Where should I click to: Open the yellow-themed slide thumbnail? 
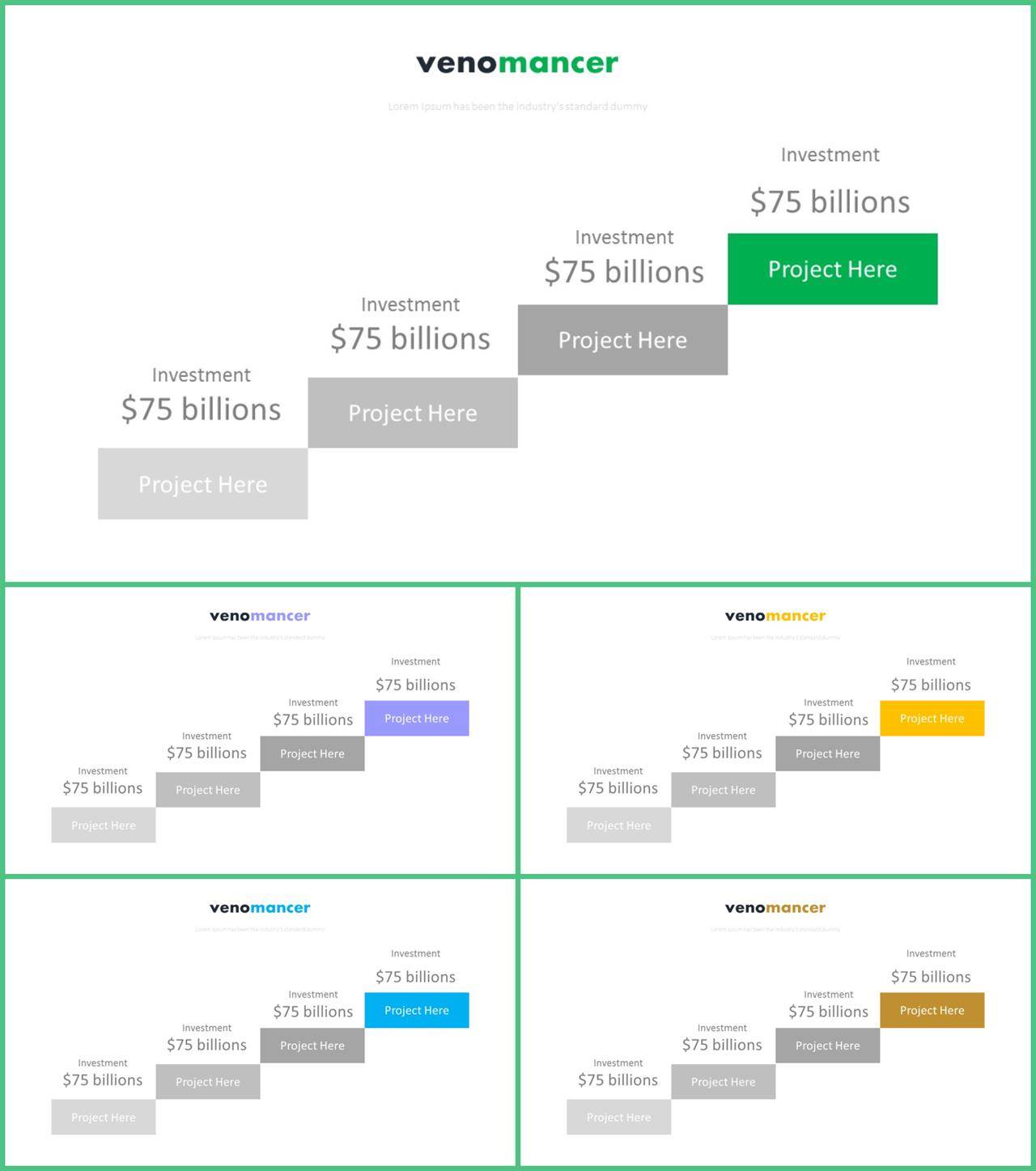[775, 731]
